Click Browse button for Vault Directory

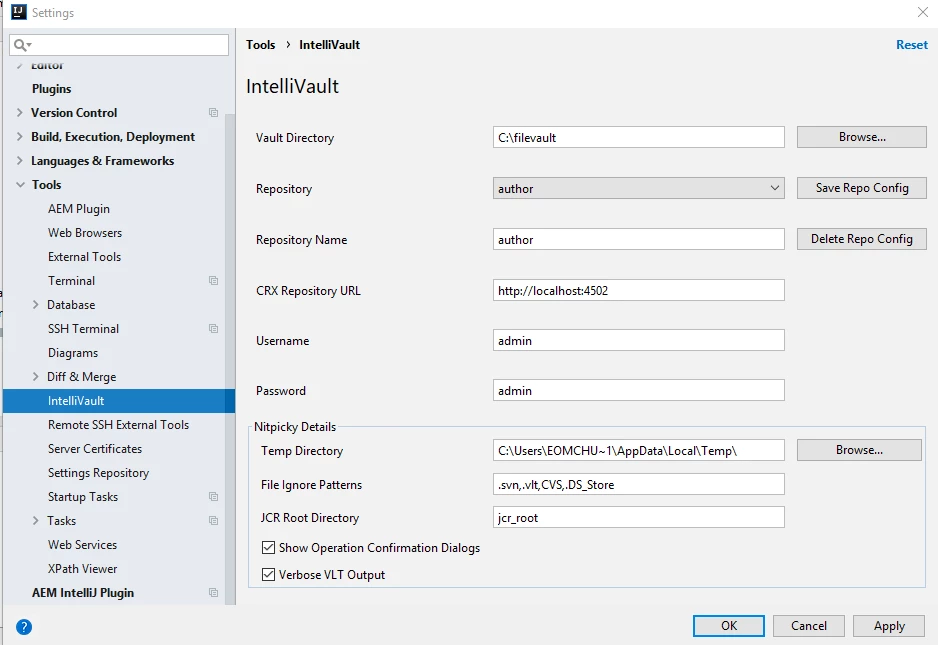tap(861, 137)
